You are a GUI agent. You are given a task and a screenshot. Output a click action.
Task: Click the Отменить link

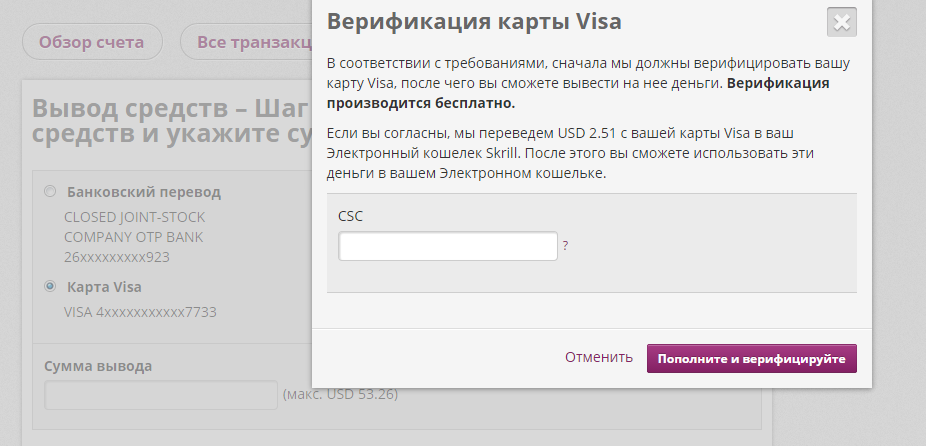point(599,357)
